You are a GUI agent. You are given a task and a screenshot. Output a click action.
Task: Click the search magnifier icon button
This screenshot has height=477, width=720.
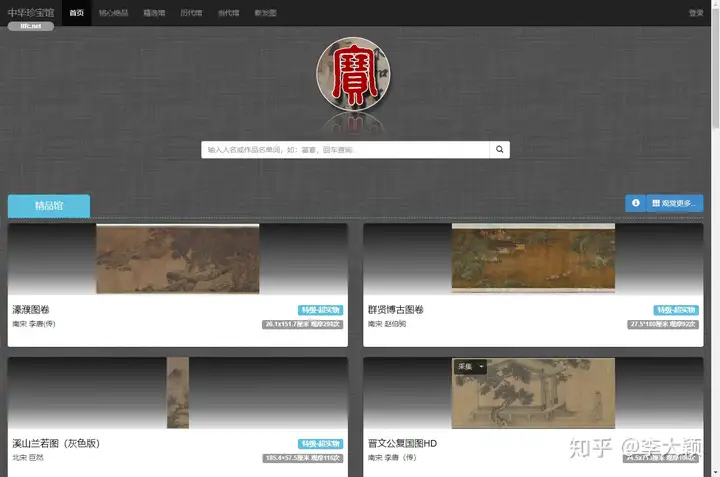(x=500, y=150)
